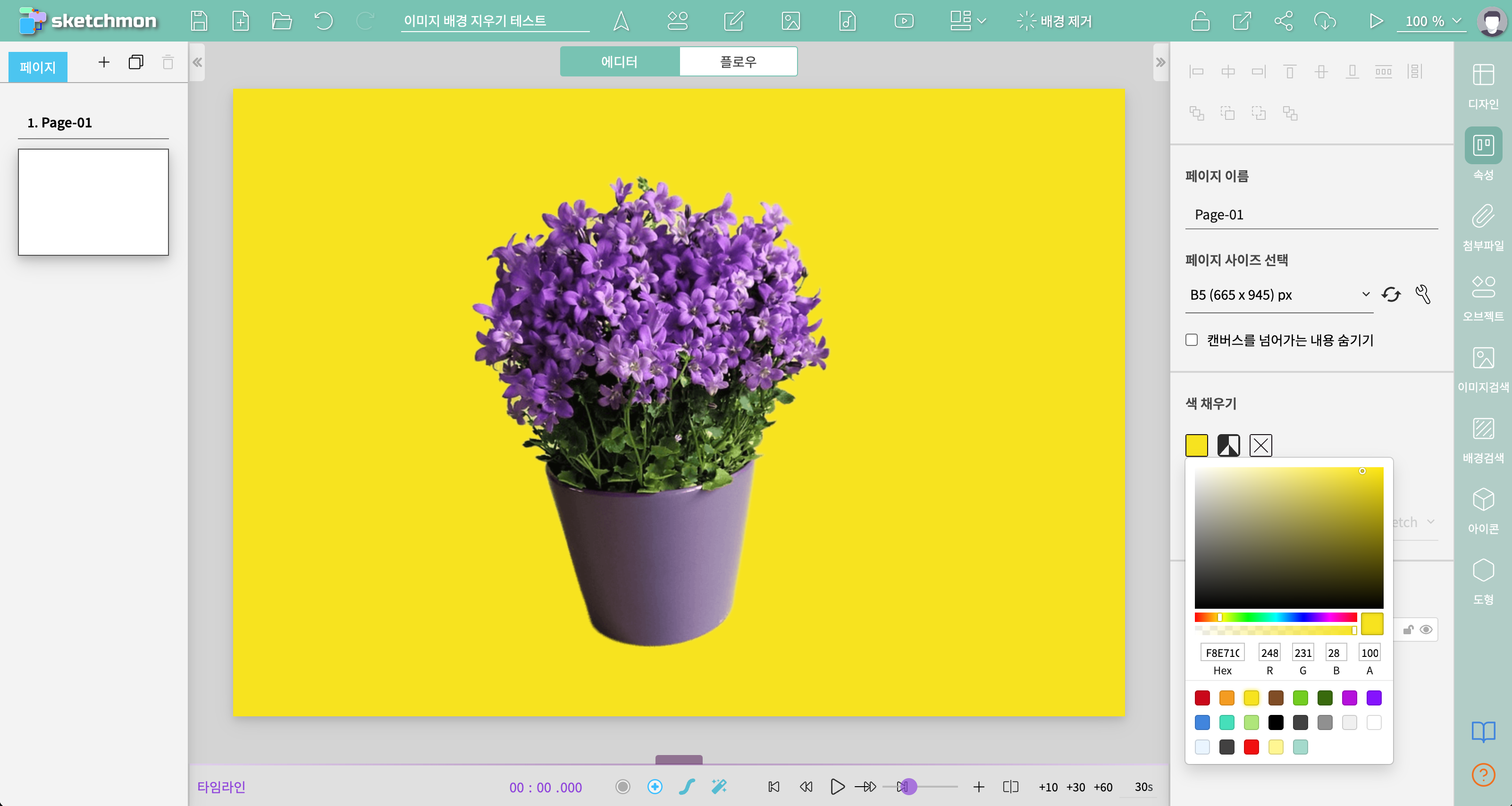Select the Page-01 thumbnail
Screen dimensions: 1512x806
pos(93,202)
